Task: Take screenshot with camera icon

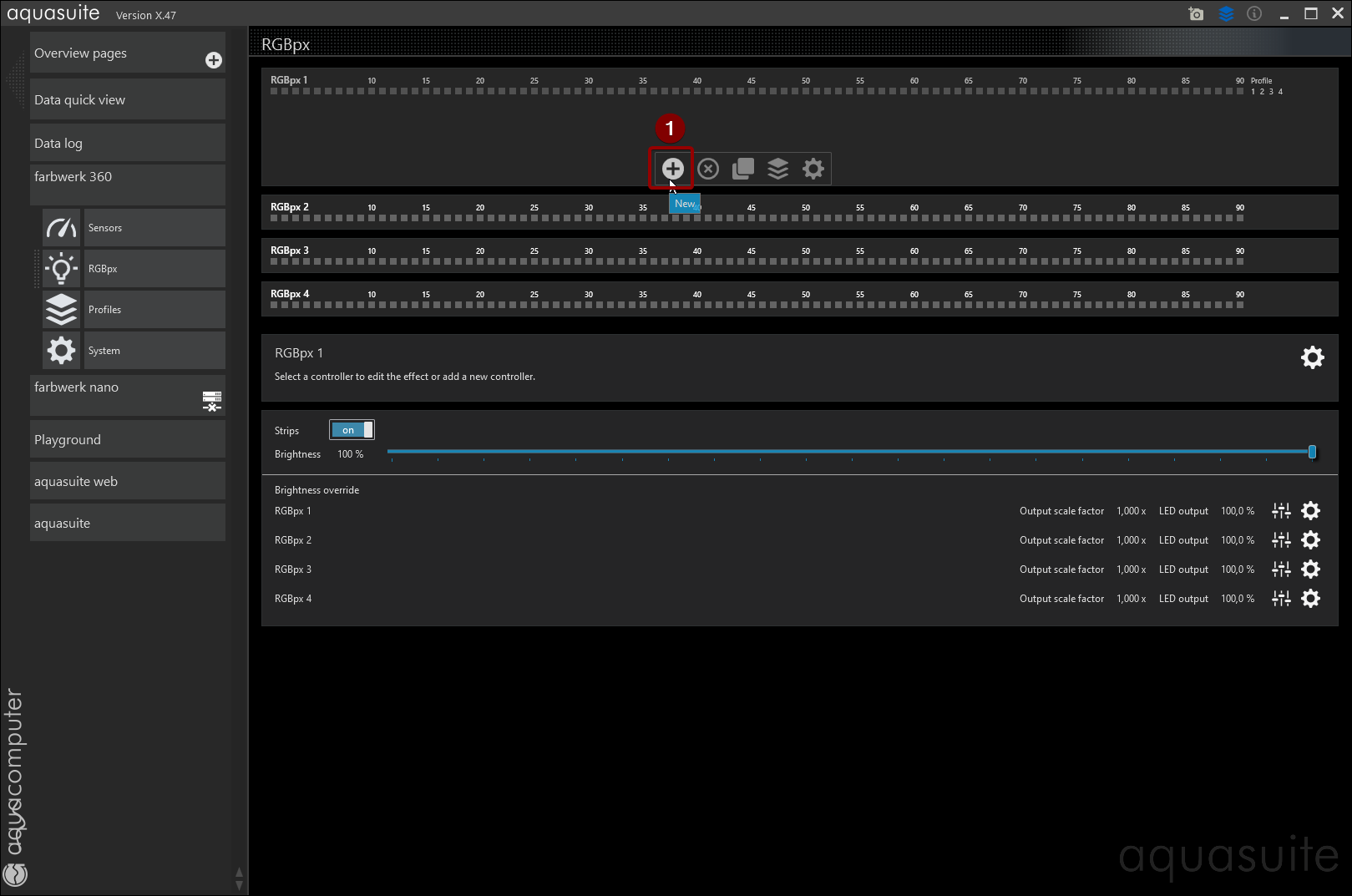Action: pos(1196,14)
